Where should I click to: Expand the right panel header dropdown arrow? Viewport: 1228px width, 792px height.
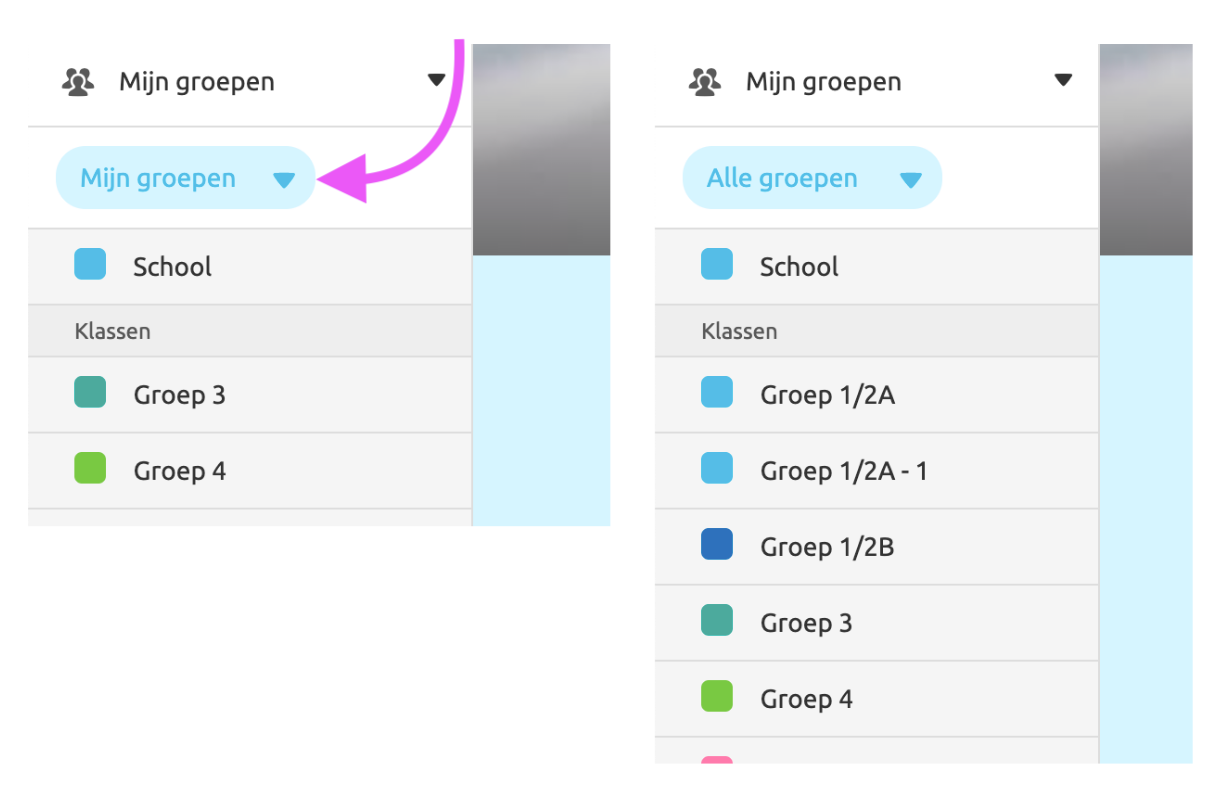[1063, 80]
